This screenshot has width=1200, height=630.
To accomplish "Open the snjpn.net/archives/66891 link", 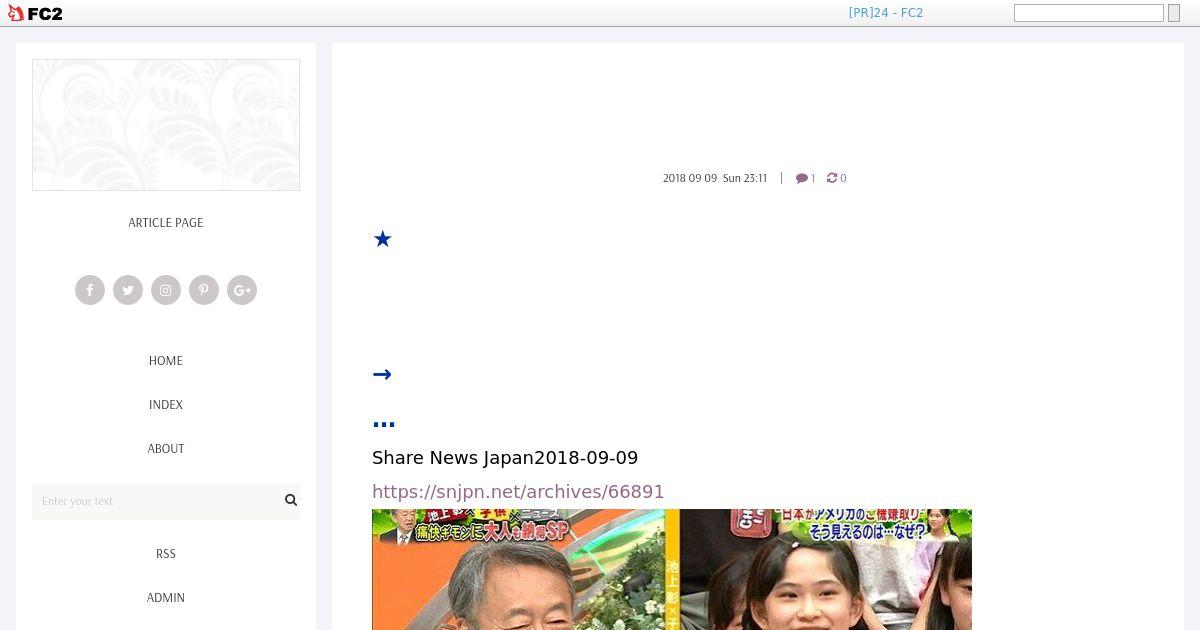I will (518, 492).
